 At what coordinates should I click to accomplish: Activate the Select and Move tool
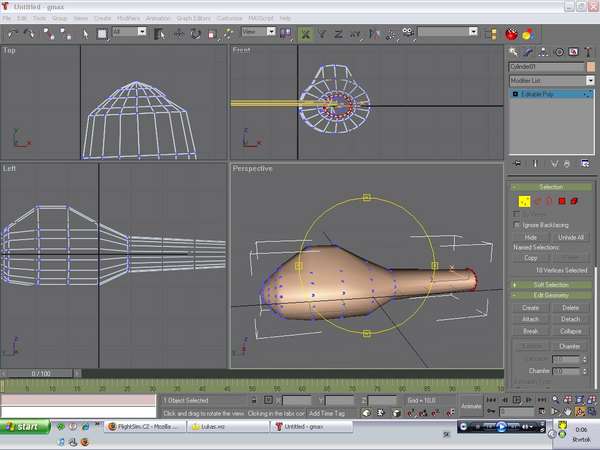click(179, 34)
